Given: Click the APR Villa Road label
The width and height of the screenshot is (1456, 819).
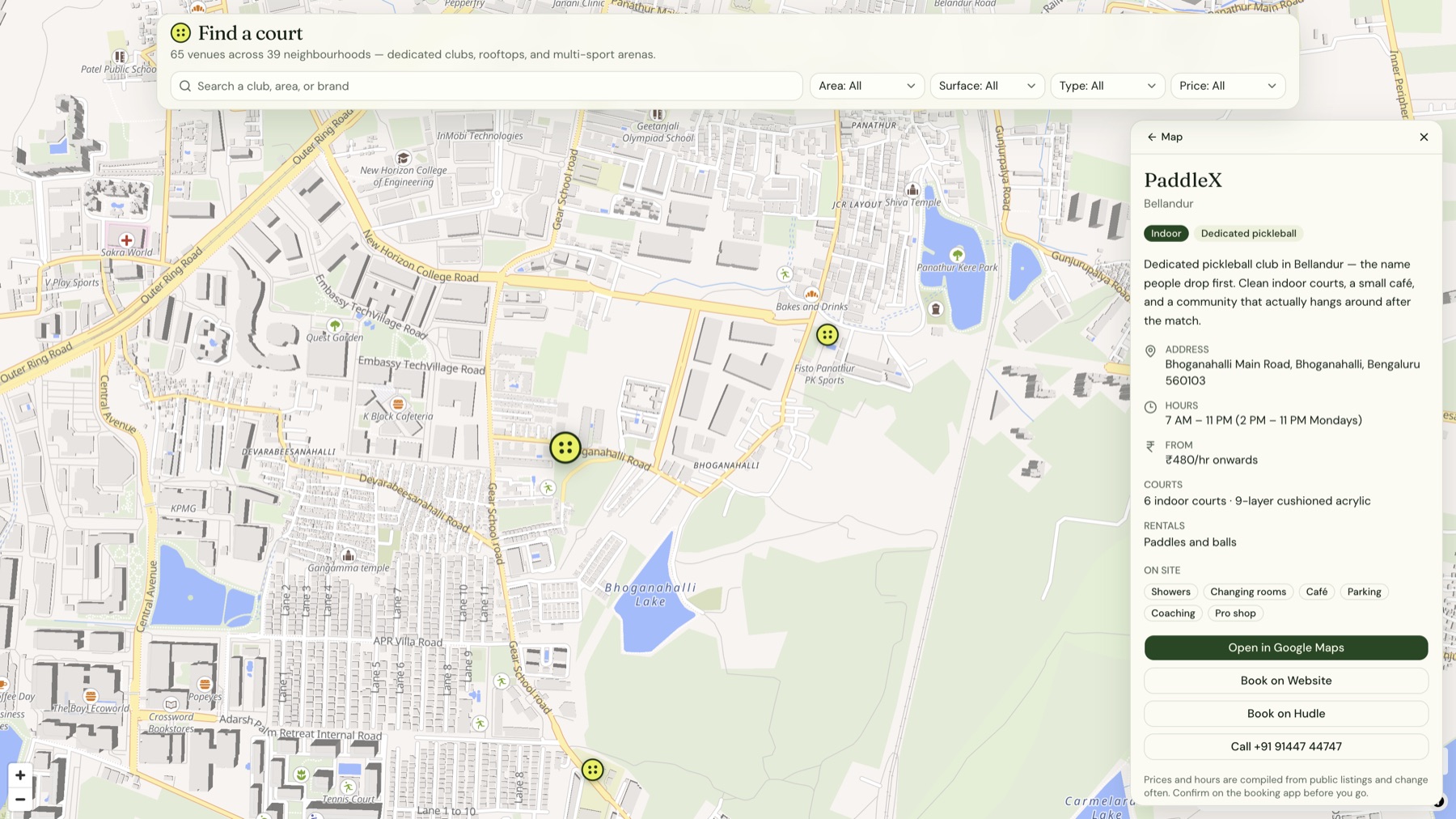Looking at the screenshot, I should [x=408, y=642].
